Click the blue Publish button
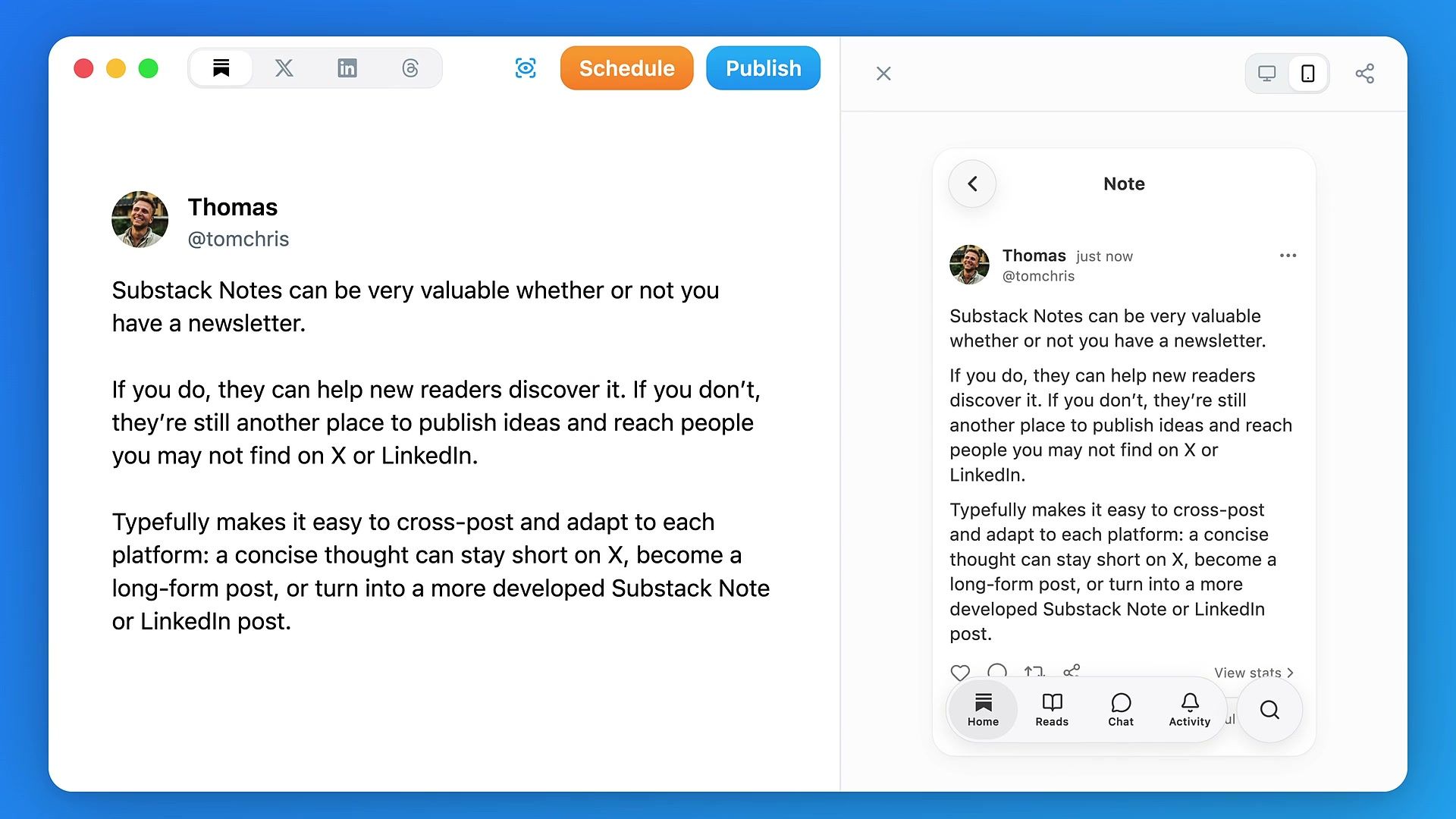Viewport: 1456px width, 819px height. 763,68
